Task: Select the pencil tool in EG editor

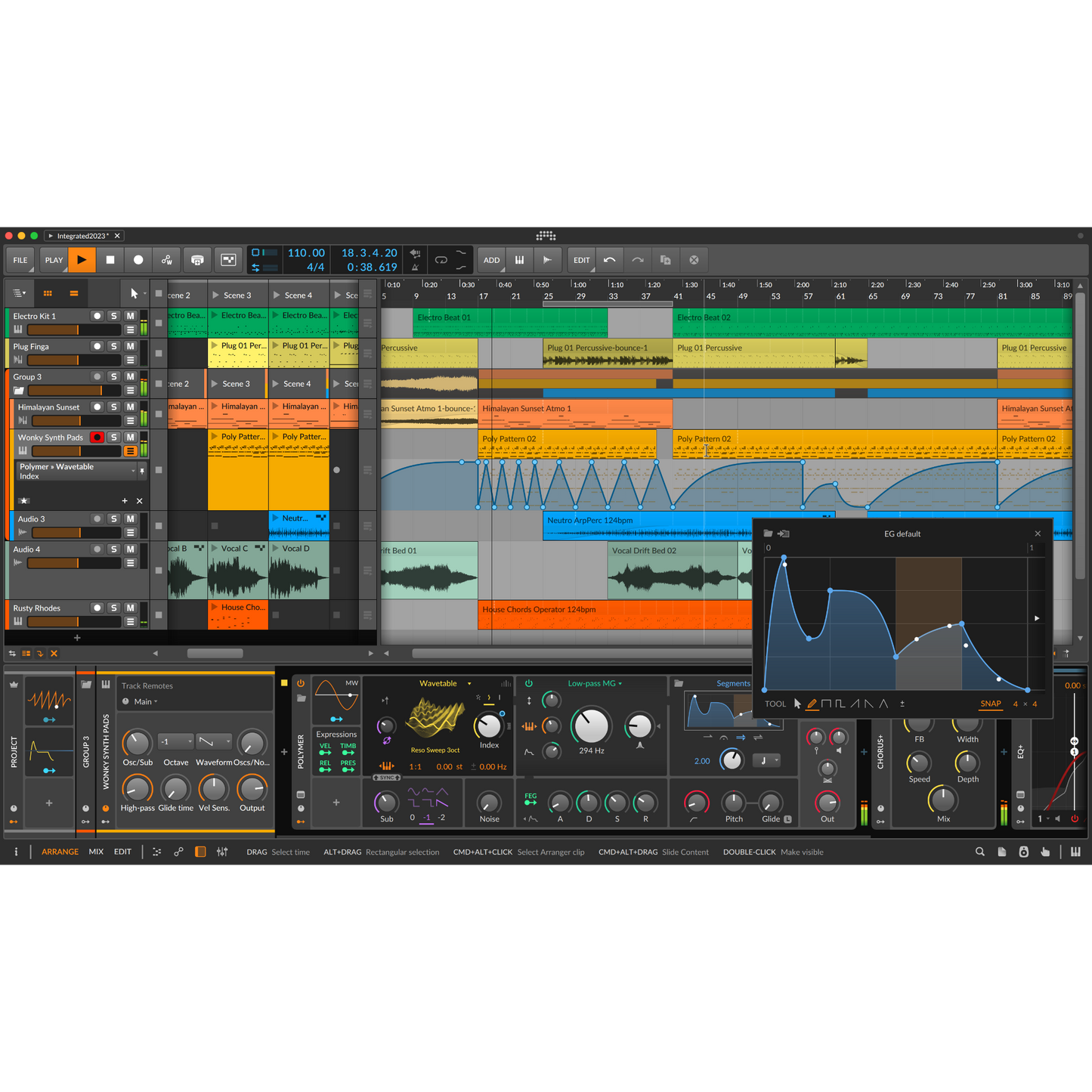Action: (x=812, y=704)
